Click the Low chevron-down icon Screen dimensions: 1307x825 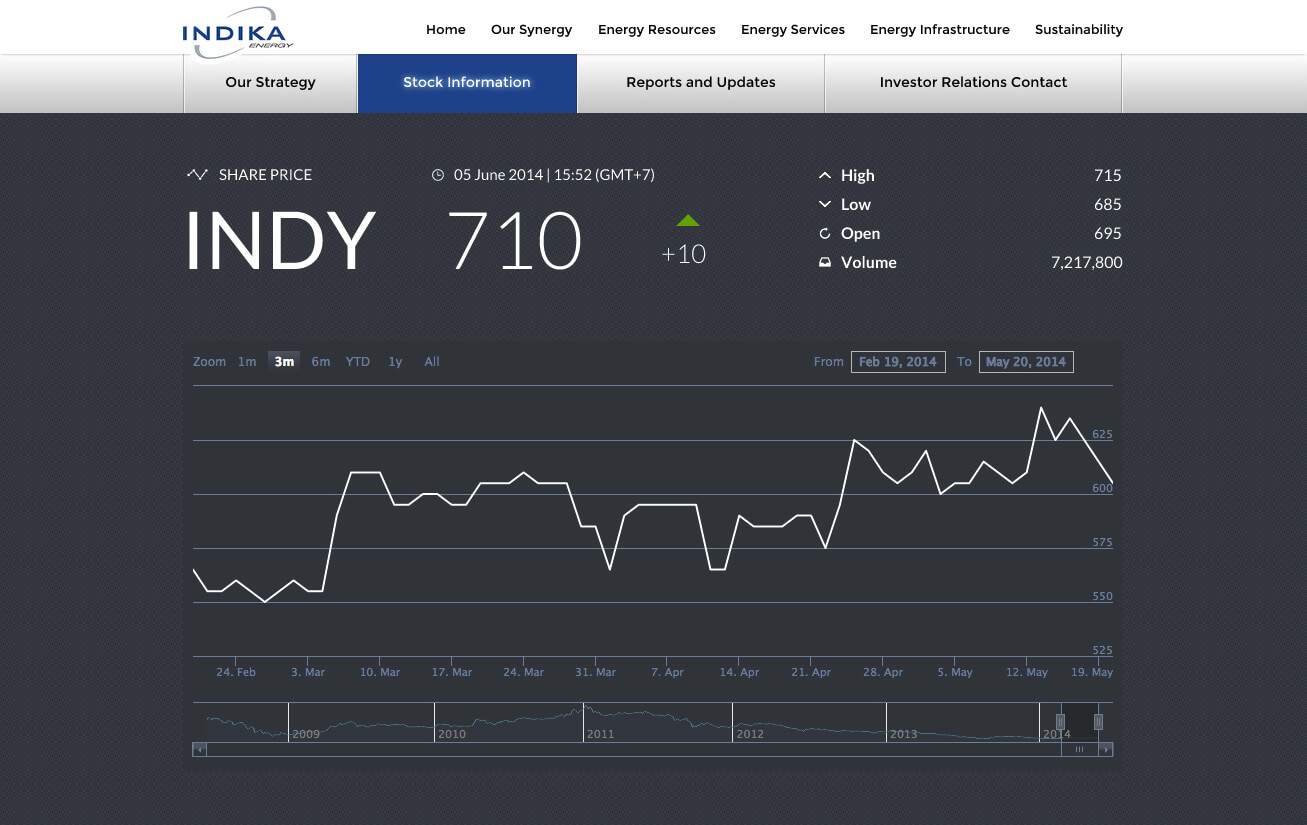[x=825, y=204]
